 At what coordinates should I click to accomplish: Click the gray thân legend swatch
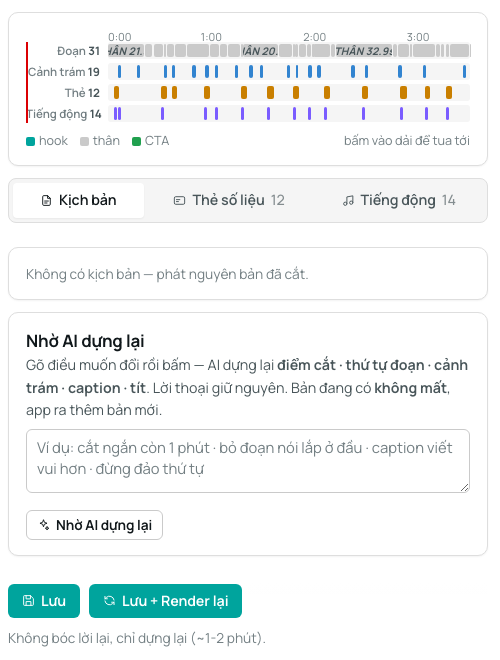[84, 141]
